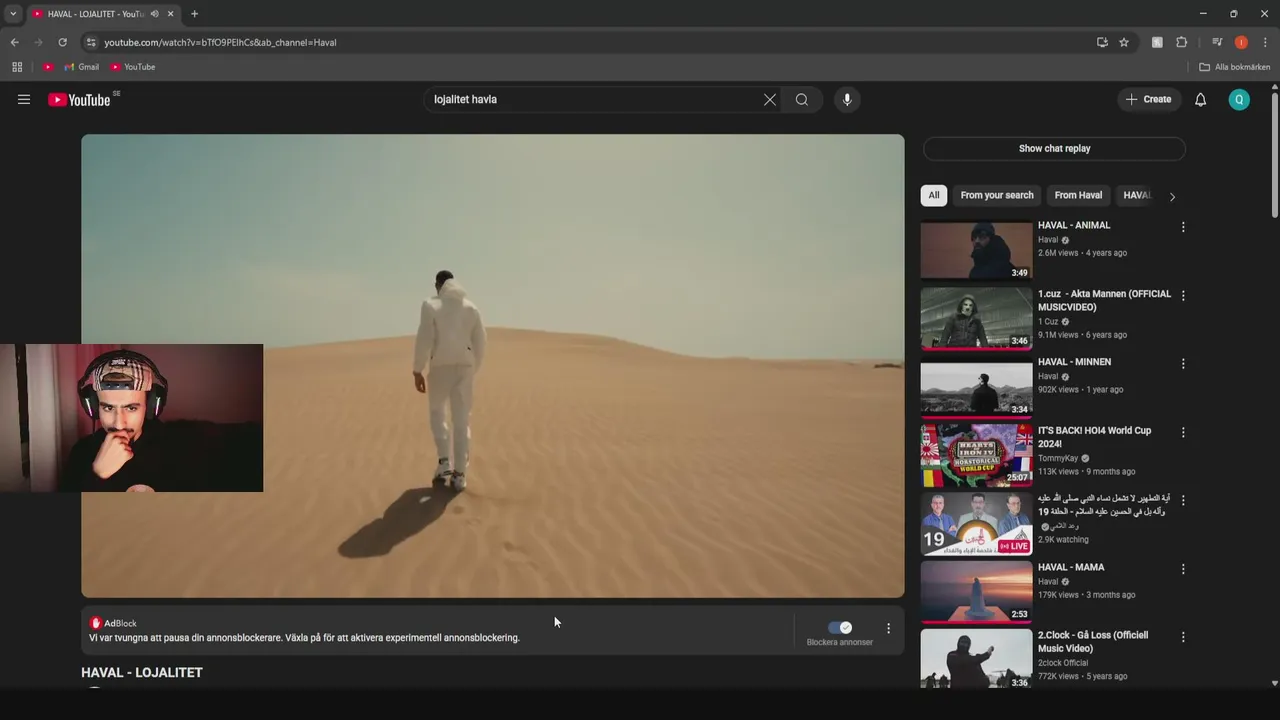Open the live stream thumbnail marked LIVE
This screenshot has height=720, width=1280.
coord(976,523)
